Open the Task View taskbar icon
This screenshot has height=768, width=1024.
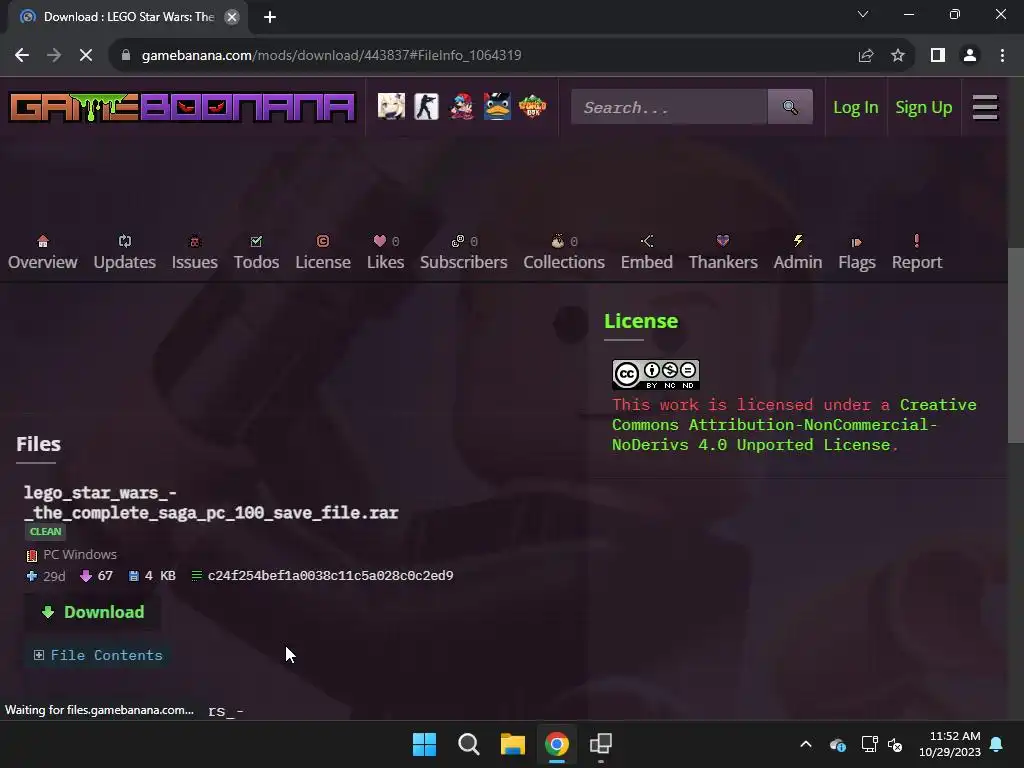[x=601, y=744]
